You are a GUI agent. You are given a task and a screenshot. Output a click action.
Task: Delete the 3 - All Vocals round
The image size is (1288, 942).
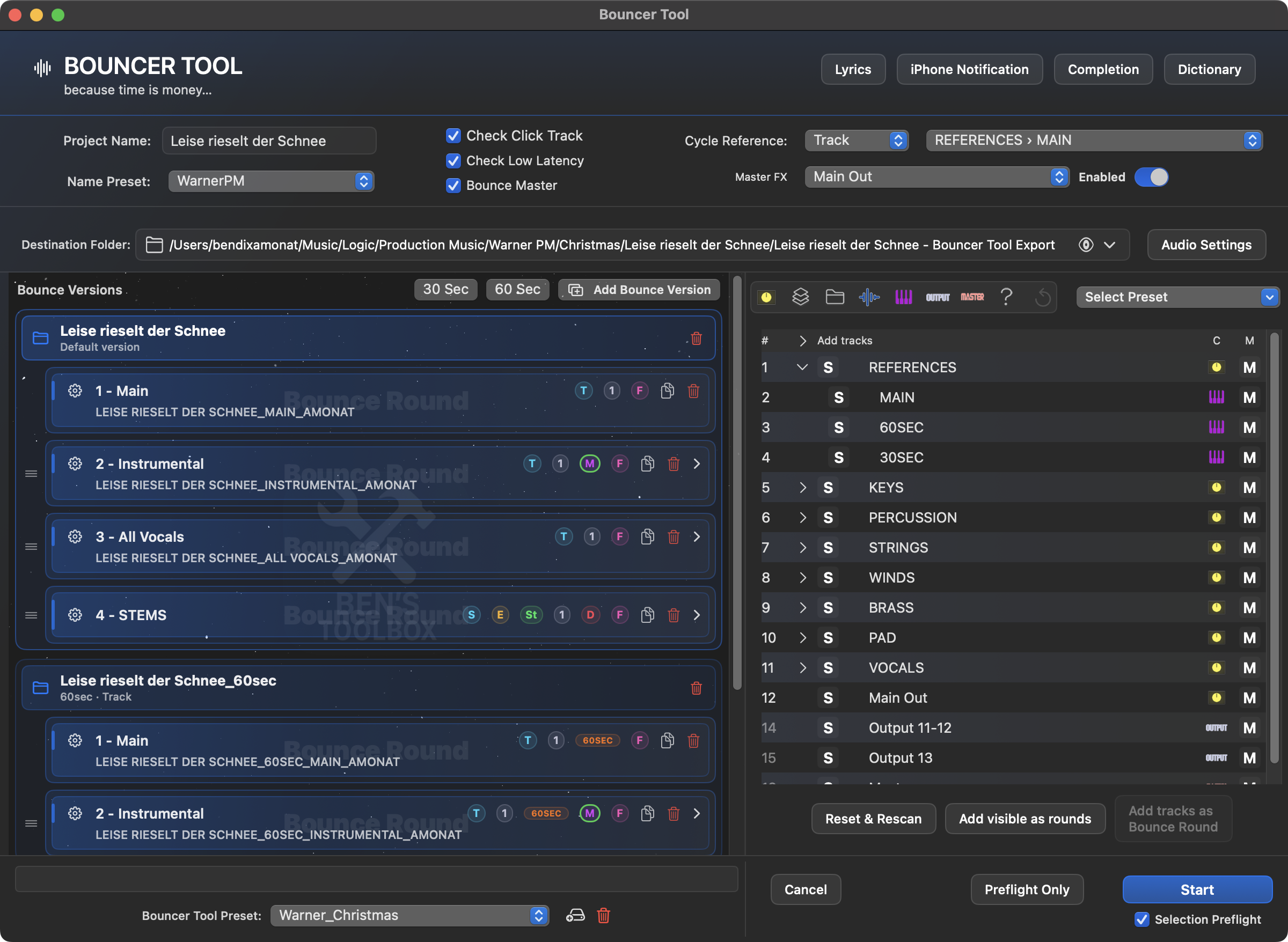(674, 536)
